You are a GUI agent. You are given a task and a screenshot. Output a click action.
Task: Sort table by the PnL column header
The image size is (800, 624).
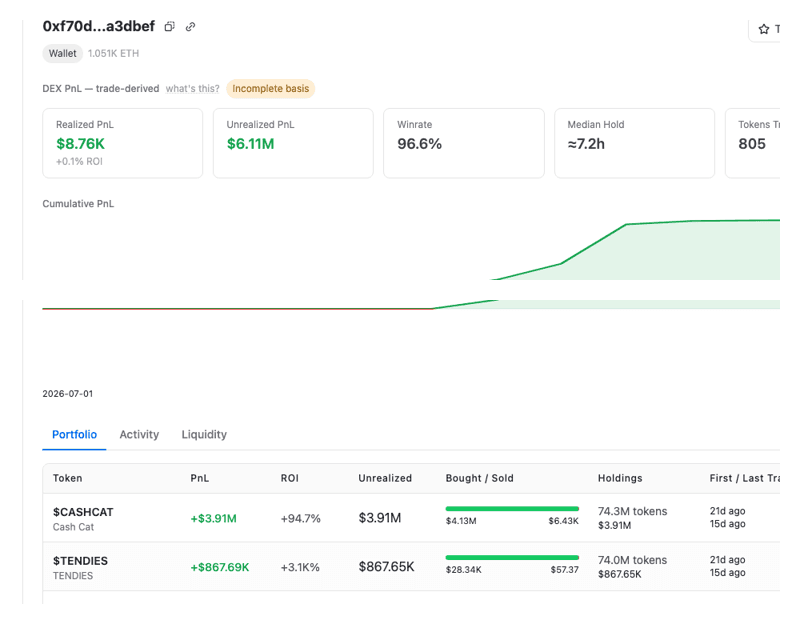199,479
